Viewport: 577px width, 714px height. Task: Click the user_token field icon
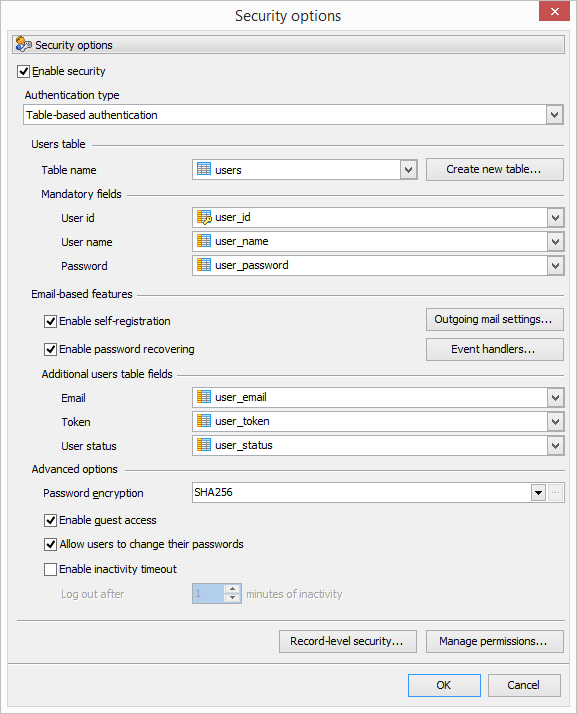pyautogui.click(x=204, y=421)
